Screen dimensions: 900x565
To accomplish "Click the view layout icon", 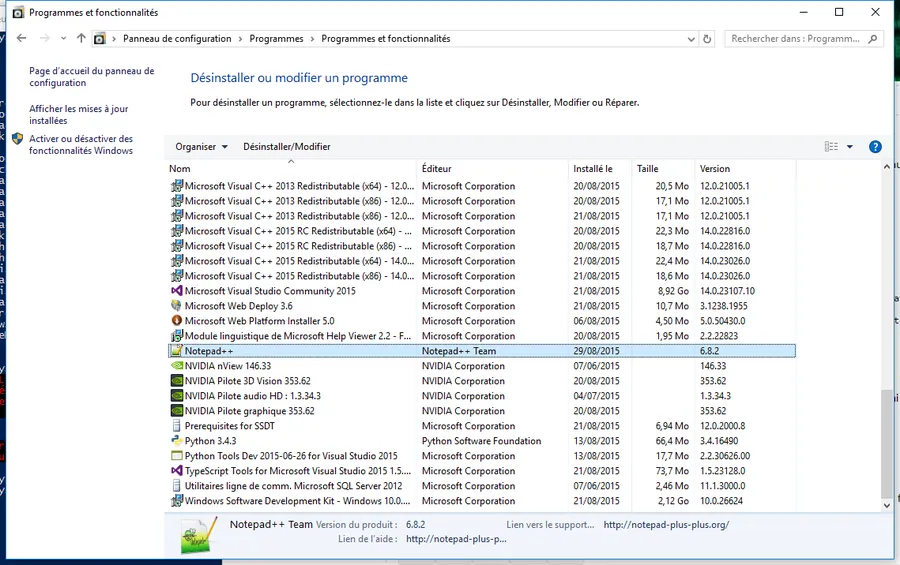I will 831,146.
